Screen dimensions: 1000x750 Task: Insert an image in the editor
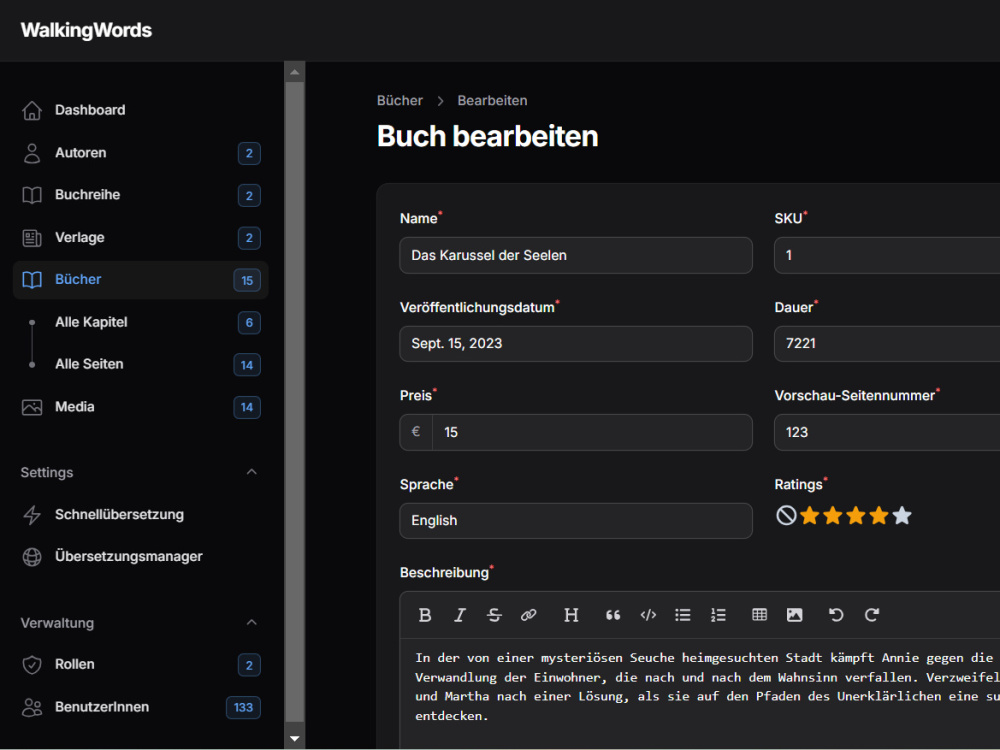(x=795, y=615)
